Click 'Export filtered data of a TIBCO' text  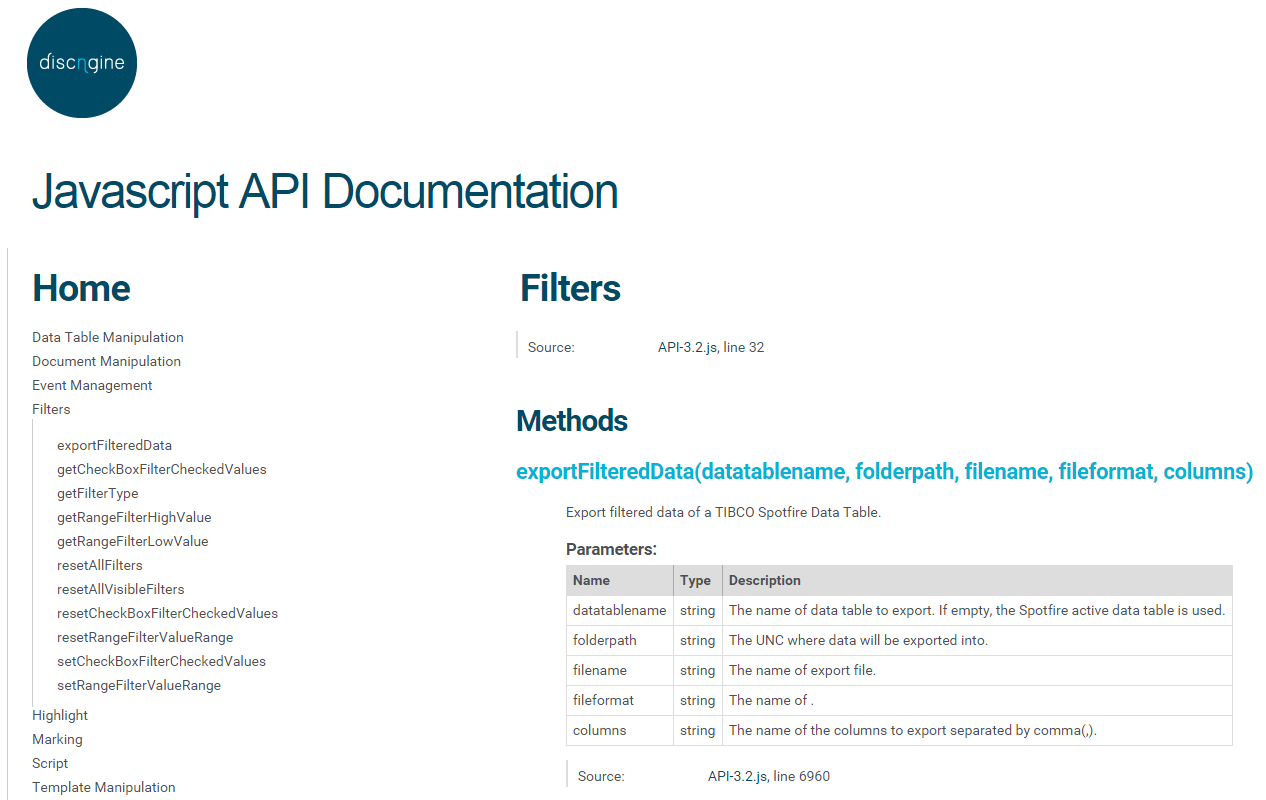tap(723, 512)
